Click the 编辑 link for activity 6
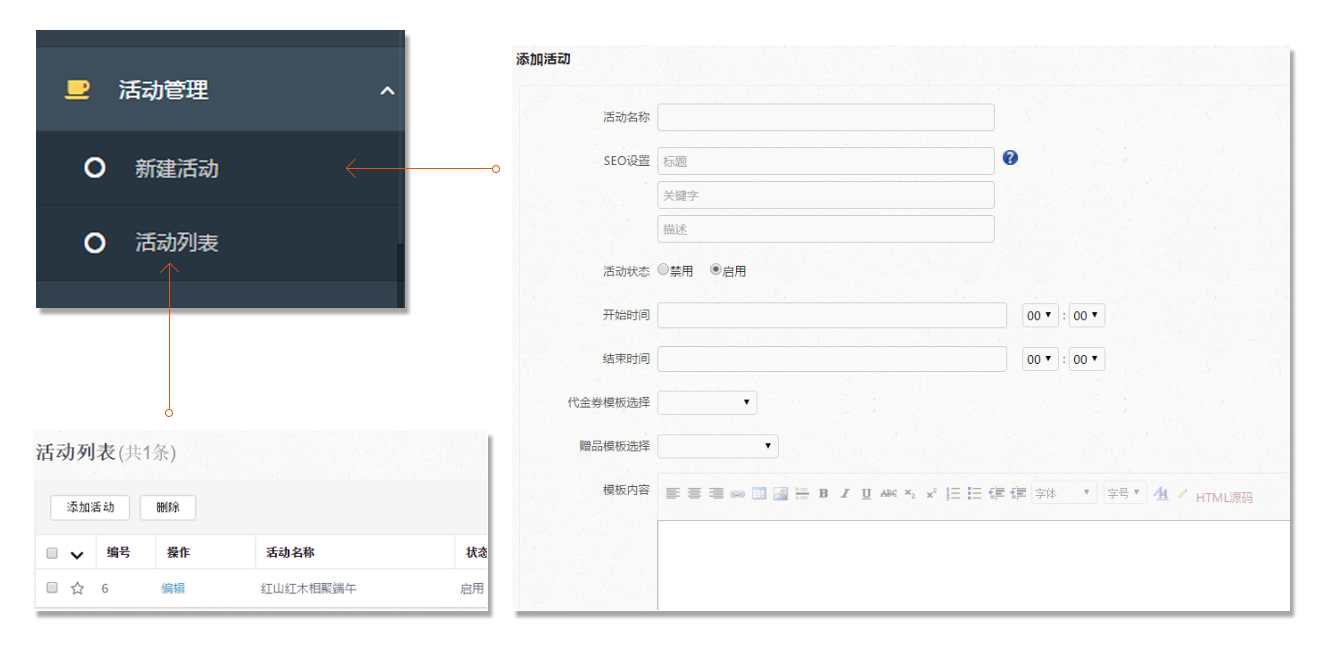Screen dimensions: 1320x647 [x=173, y=589]
